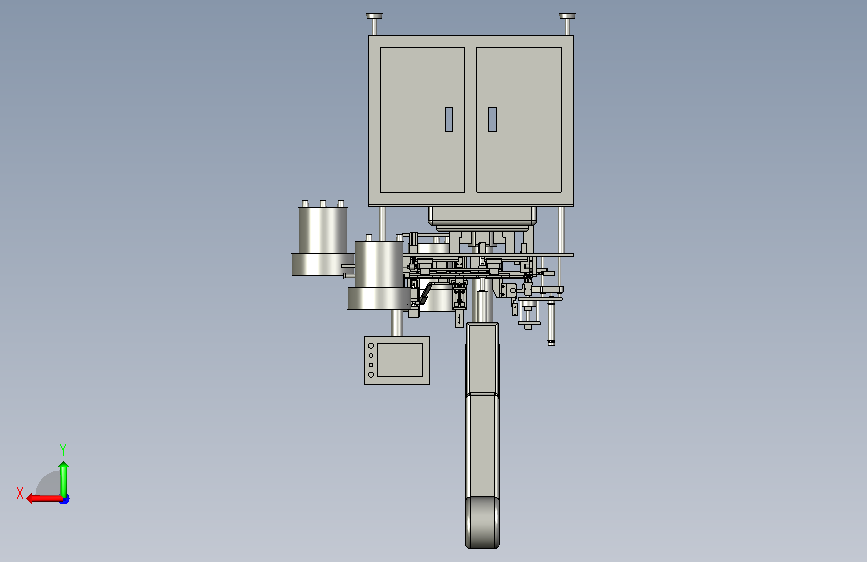Click the green Y axis arrow of the triad

64,479
